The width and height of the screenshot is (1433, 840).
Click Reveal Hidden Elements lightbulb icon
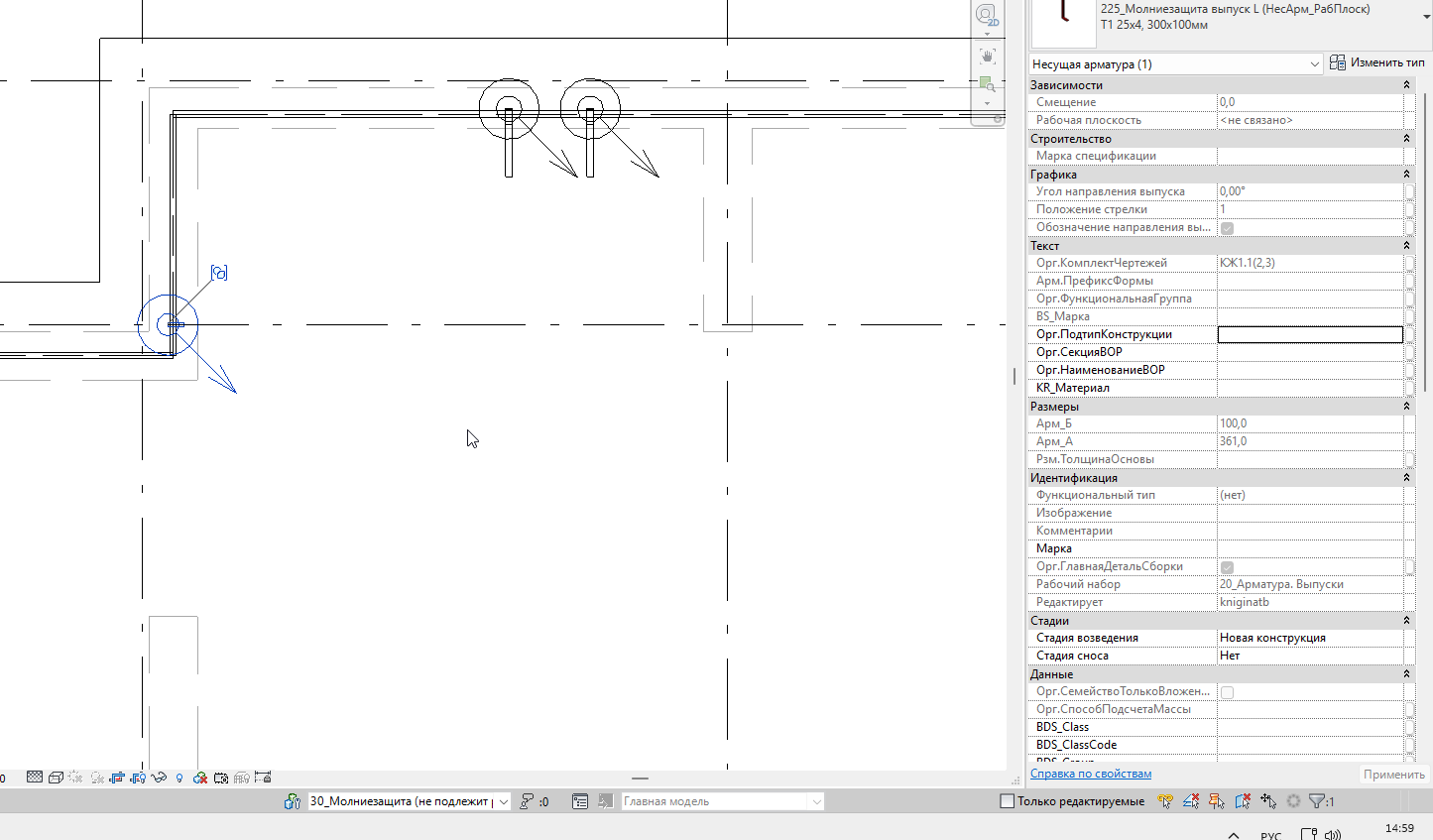tap(179, 778)
